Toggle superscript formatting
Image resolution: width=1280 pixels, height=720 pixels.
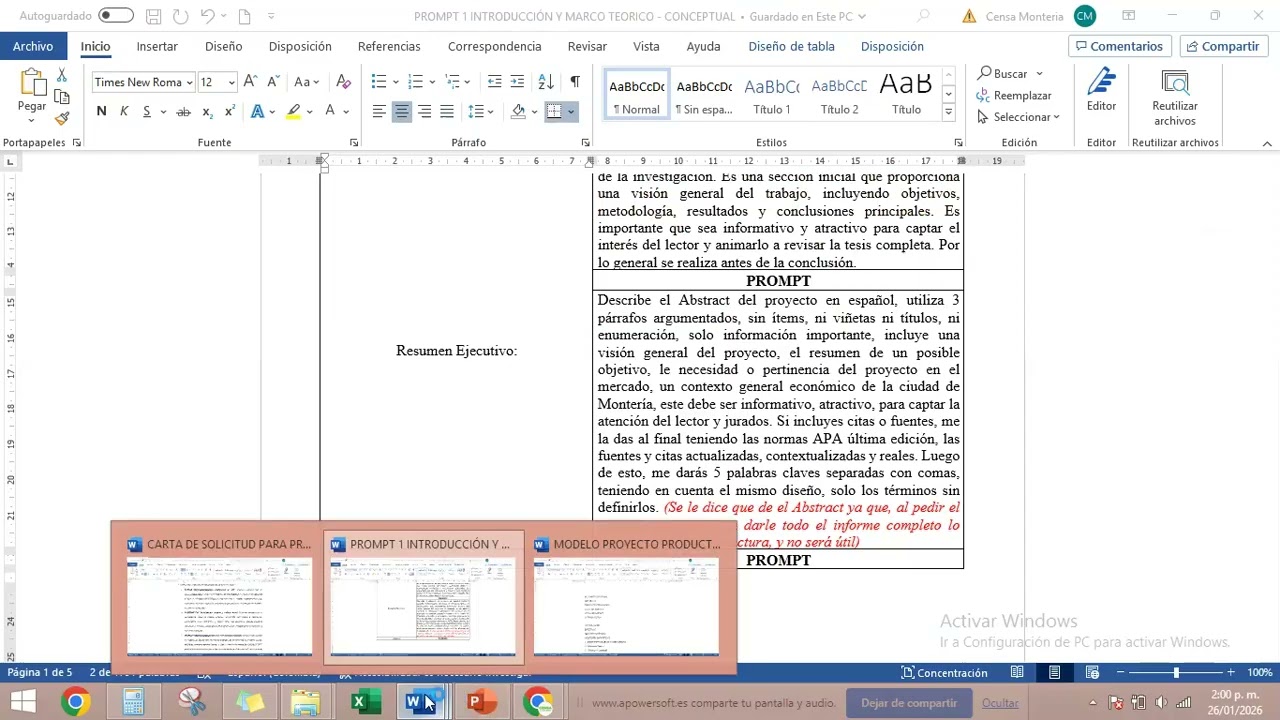coord(230,111)
